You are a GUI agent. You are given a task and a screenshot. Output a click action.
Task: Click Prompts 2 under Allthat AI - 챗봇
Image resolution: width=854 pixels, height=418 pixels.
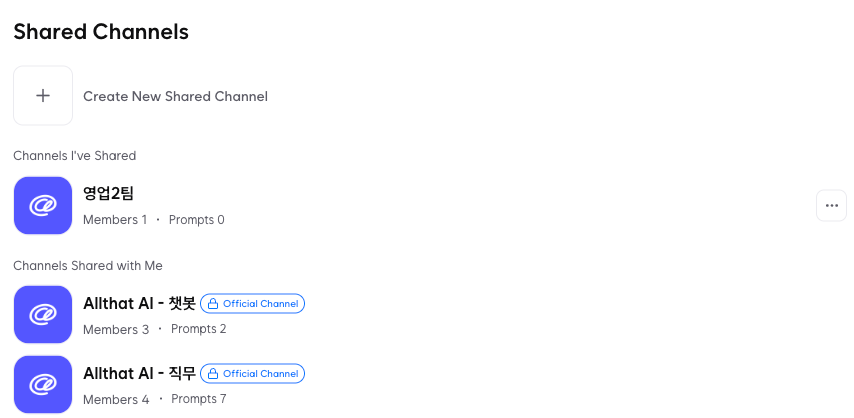click(199, 329)
